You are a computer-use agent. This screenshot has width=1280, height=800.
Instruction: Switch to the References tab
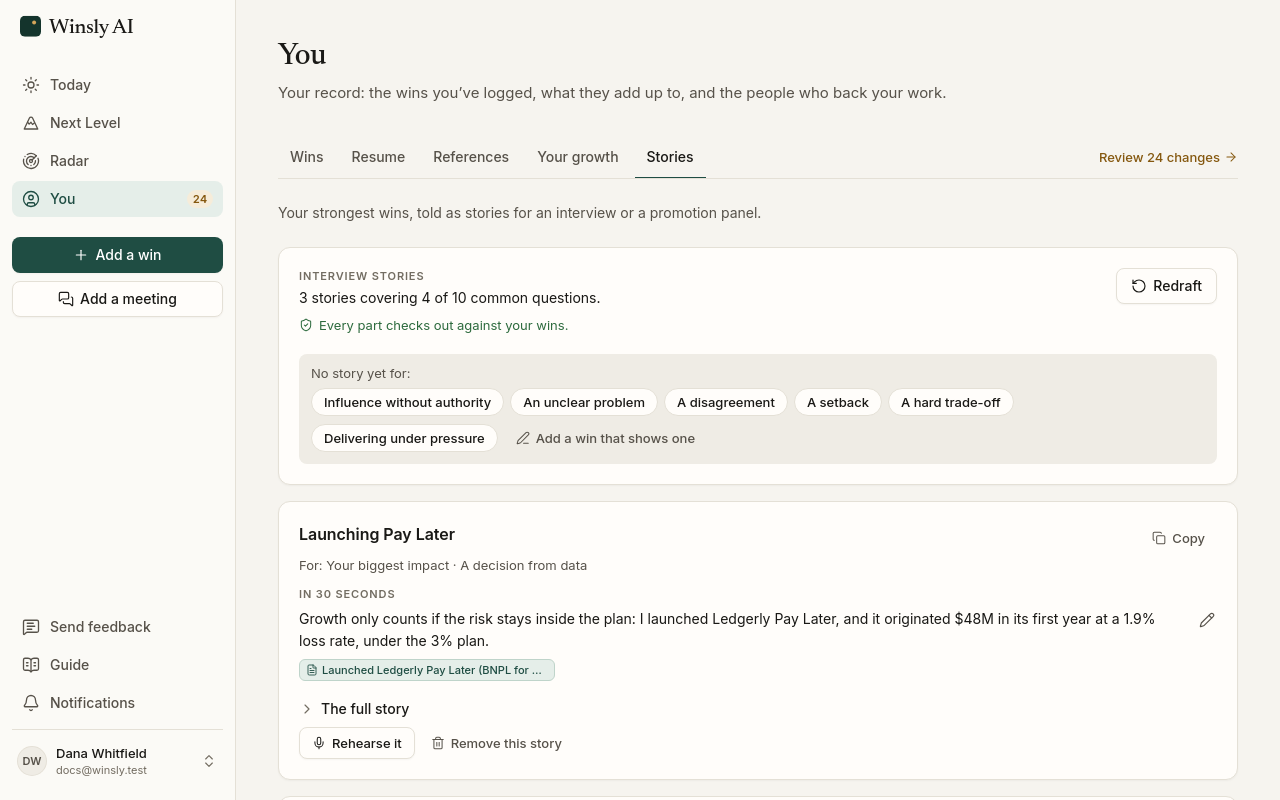pyautogui.click(x=471, y=157)
